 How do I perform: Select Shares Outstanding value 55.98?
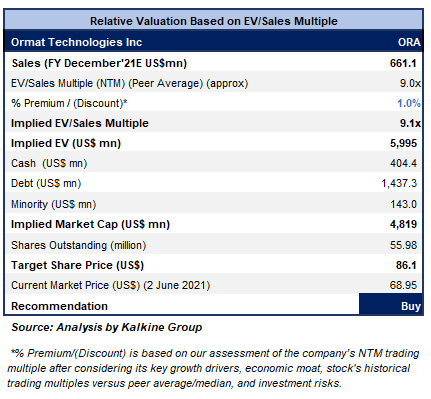click(x=403, y=245)
